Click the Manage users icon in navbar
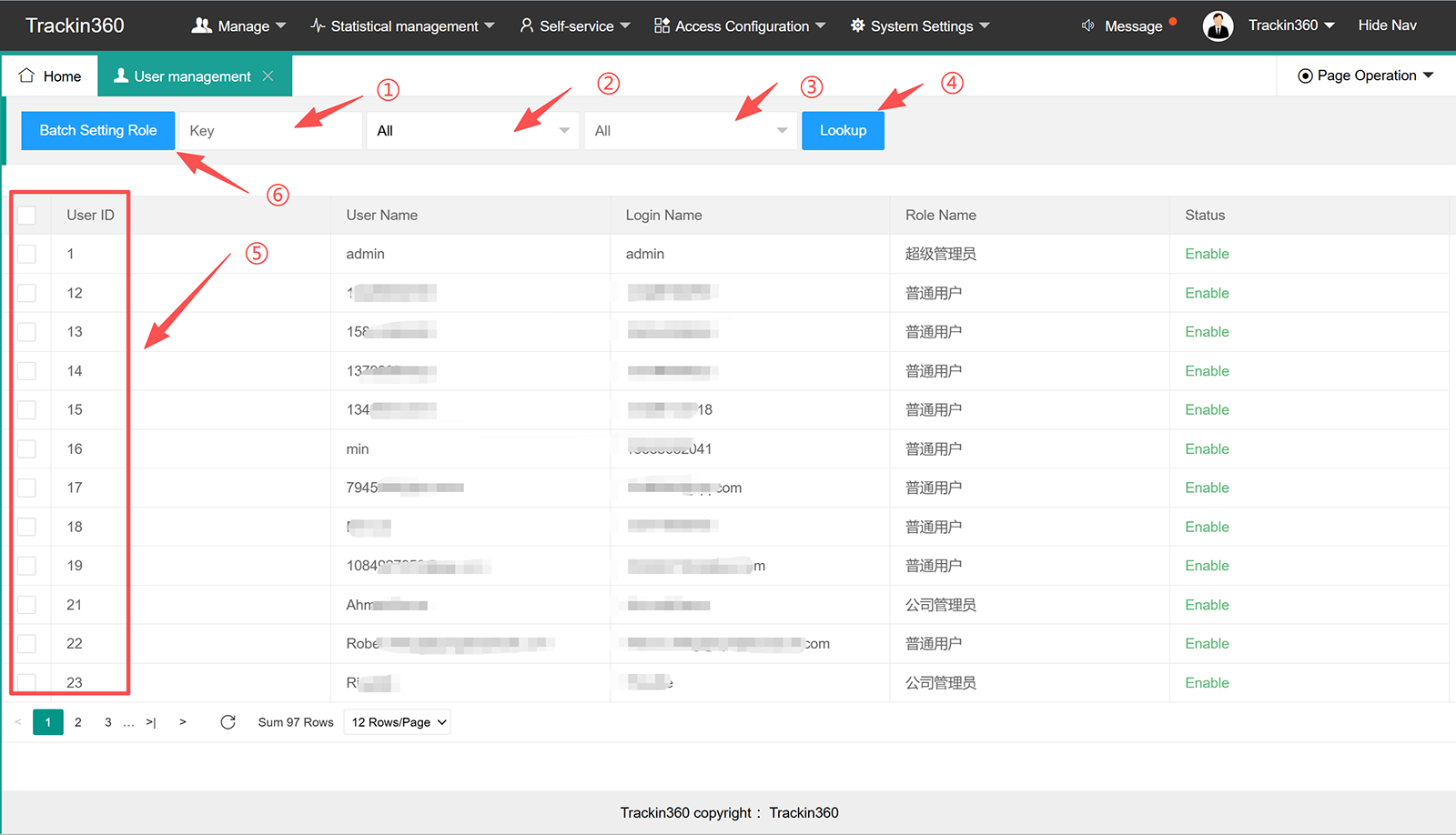This screenshot has width=1456, height=835. (x=201, y=25)
